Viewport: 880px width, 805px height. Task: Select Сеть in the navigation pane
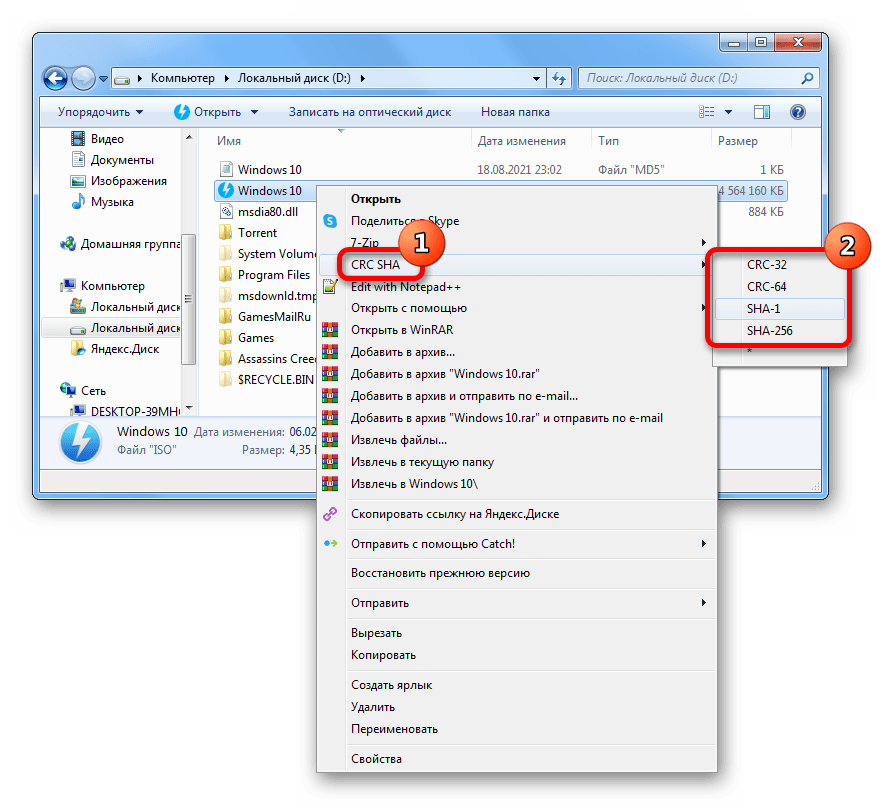point(83,391)
